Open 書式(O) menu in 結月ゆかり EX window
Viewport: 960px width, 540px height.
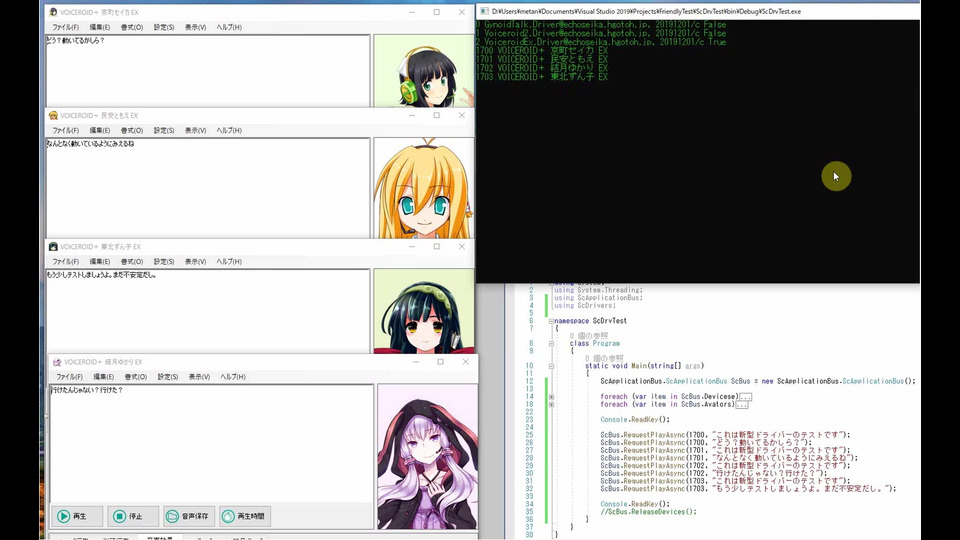[135, 377]
